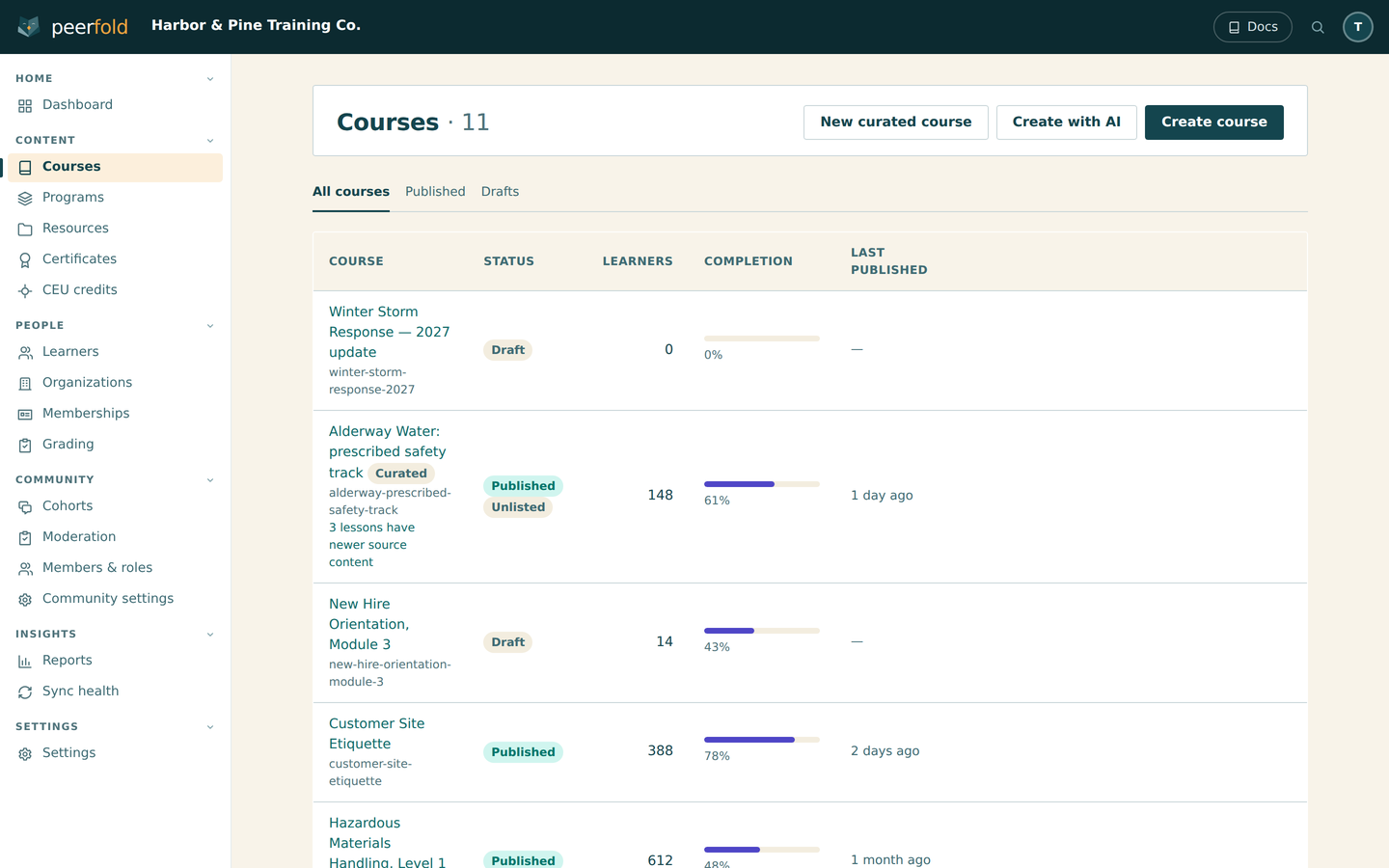
Task: Click the '2 days ago' last published value
Action: (x=885, y=751)
